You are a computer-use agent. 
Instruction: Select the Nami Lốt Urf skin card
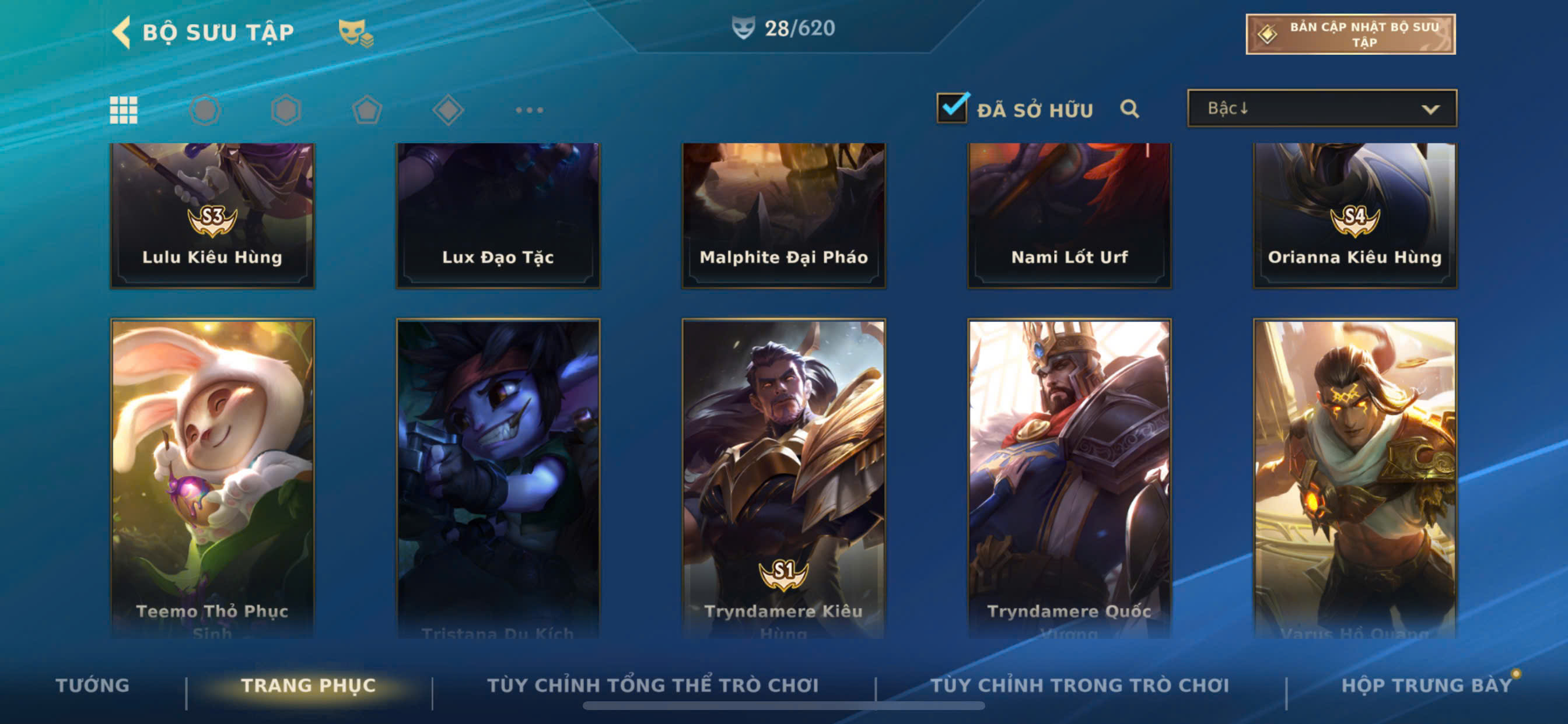click(1069, 215)
